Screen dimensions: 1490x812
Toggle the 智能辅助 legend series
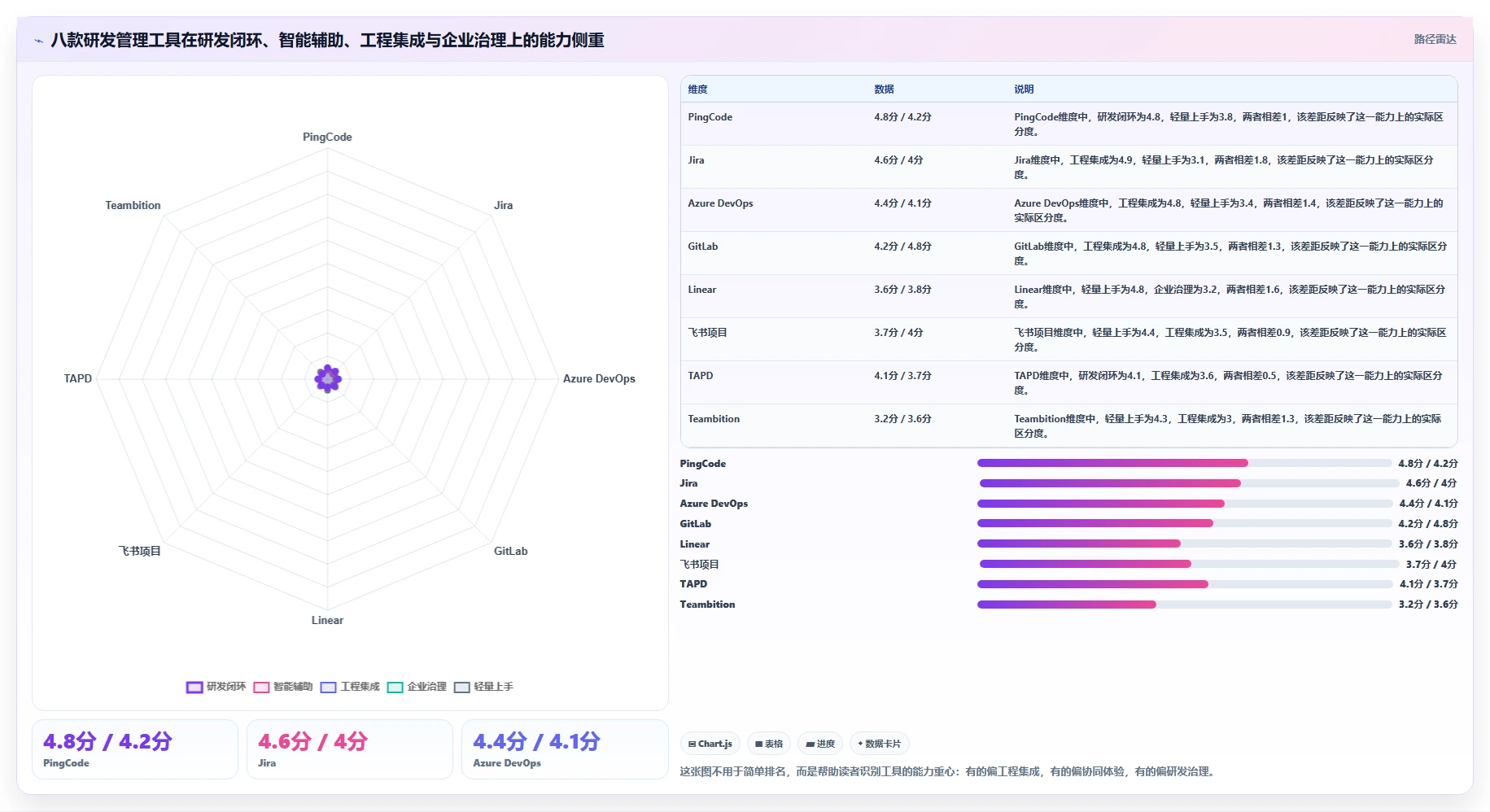283,687
